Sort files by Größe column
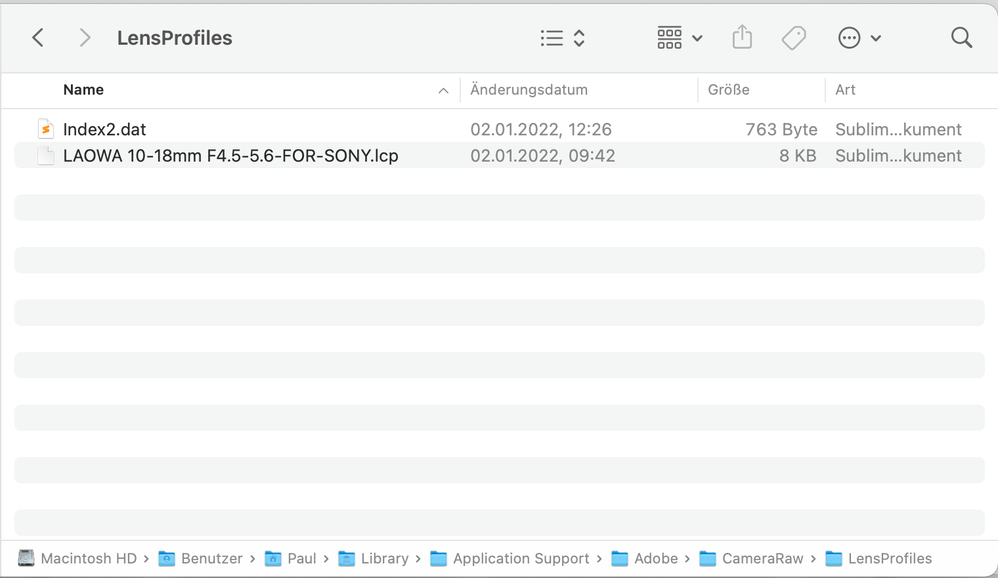Viewport: 998px width, 578px height. click(x=728, y=90)
